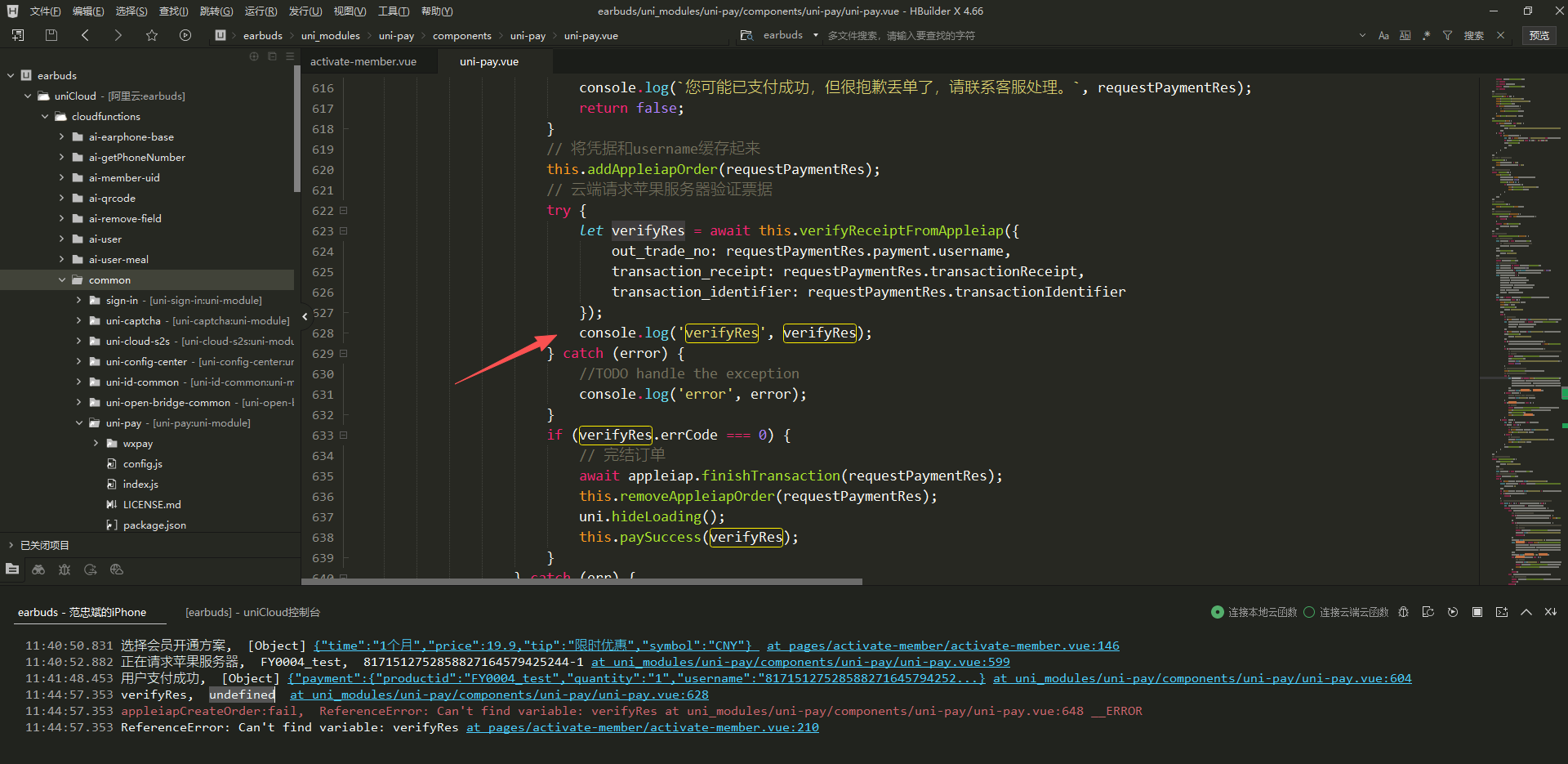Open activate-member.vue:146 log link
This screenshot has height=764, width=1568.
(x=942, y=646)
